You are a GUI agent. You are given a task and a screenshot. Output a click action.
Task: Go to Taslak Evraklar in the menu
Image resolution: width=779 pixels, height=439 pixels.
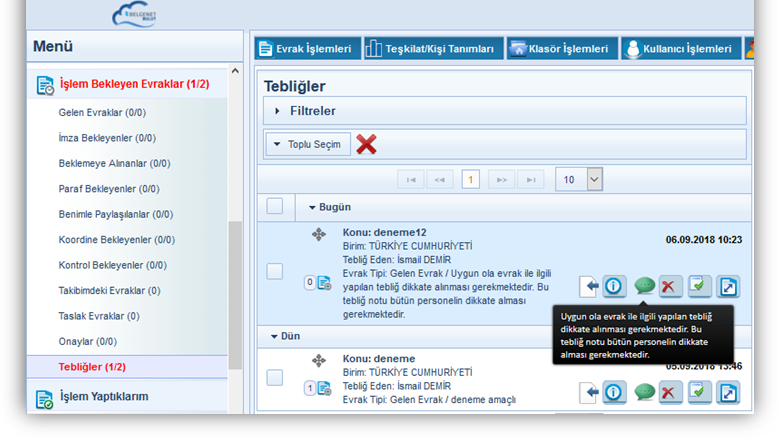coord(99,316)
